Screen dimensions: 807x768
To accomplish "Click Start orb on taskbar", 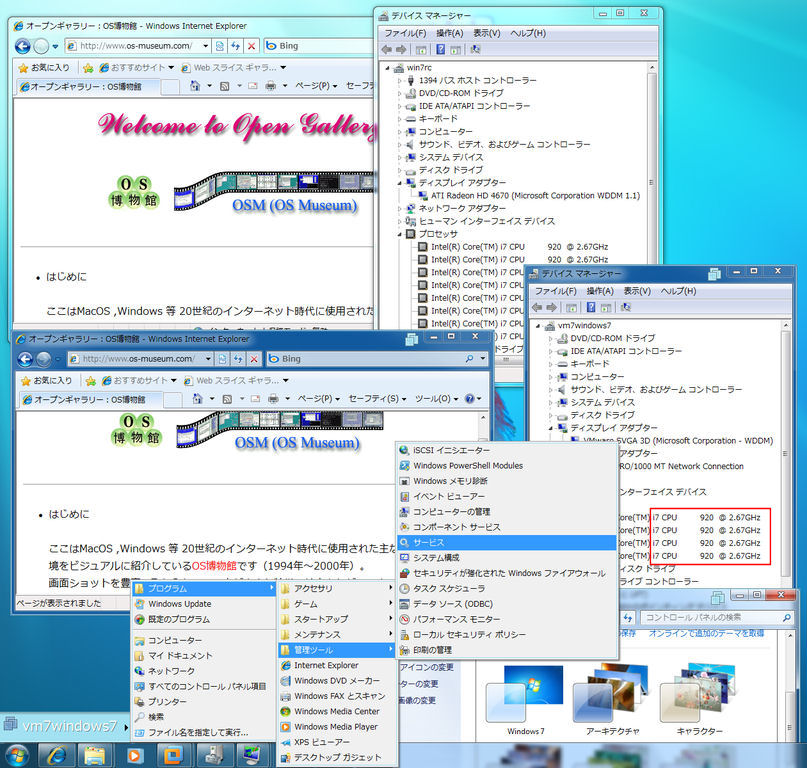I will click(16, 755).
